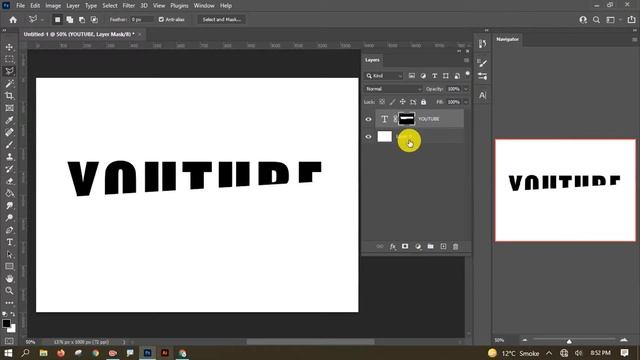Select the YOUTUBE layer mask thumbnail

(407, 119)
